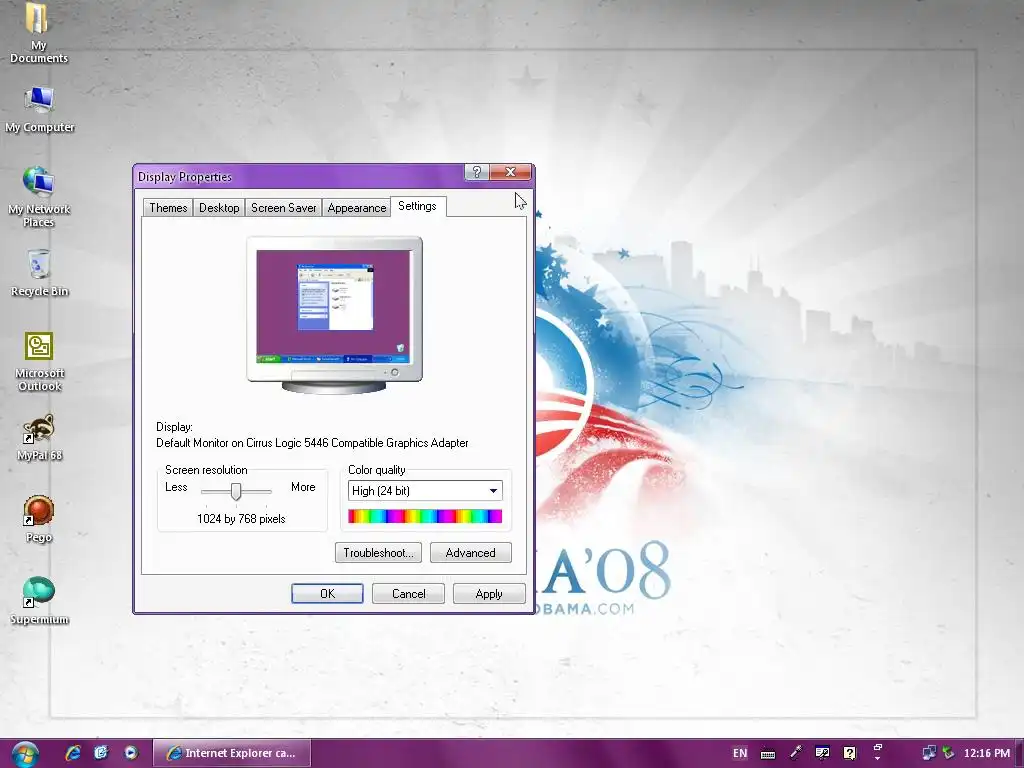Viewport: 1024px width, 768px height.
Task: Open the Screen Saver tab
Action: click(x=283, y=208)
